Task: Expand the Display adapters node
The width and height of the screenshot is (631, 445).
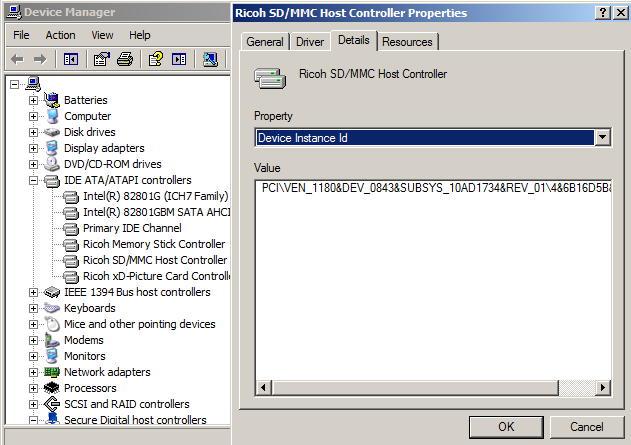Action: (33, 148)
